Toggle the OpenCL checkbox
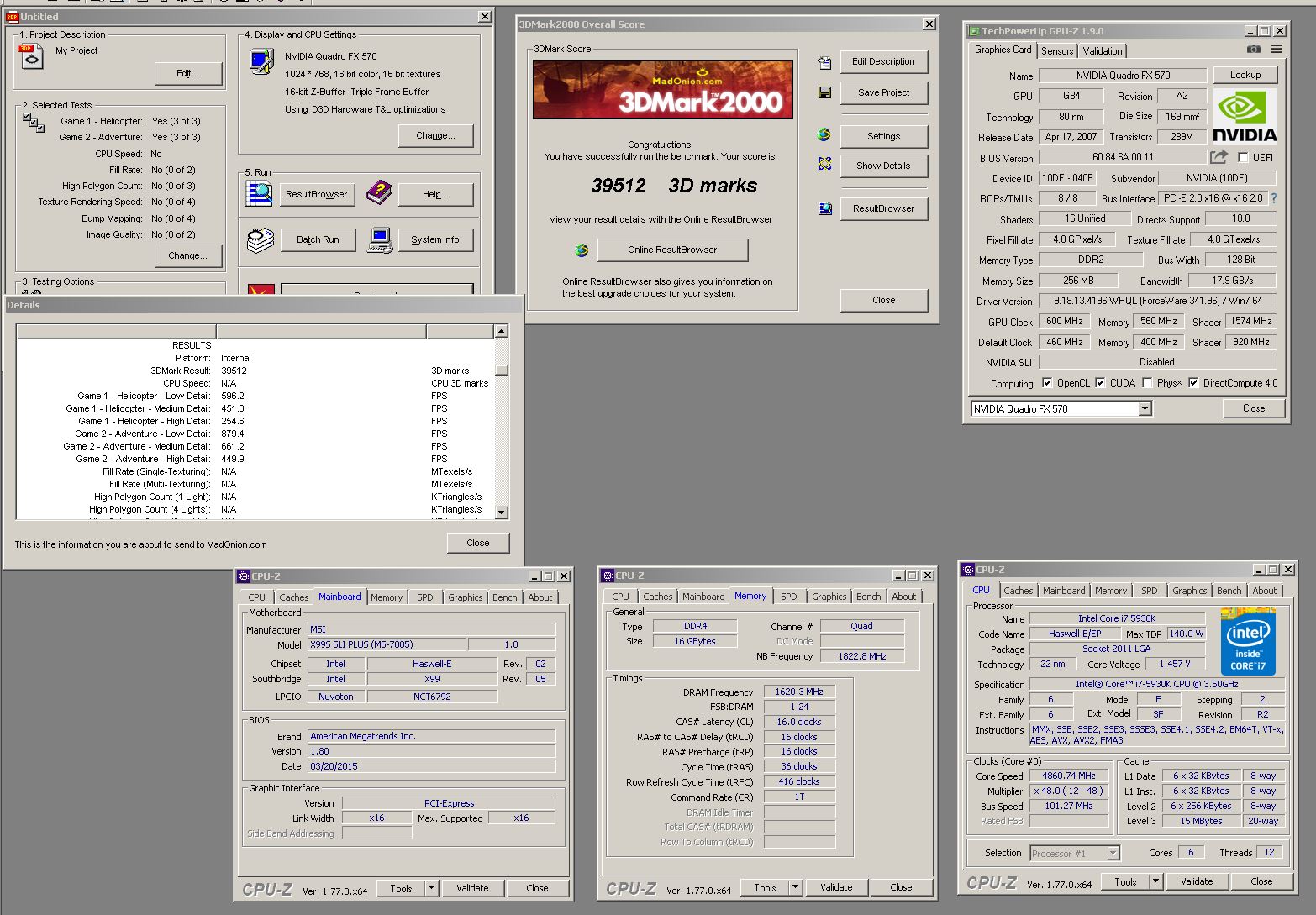 click(x=1047, y=383)
